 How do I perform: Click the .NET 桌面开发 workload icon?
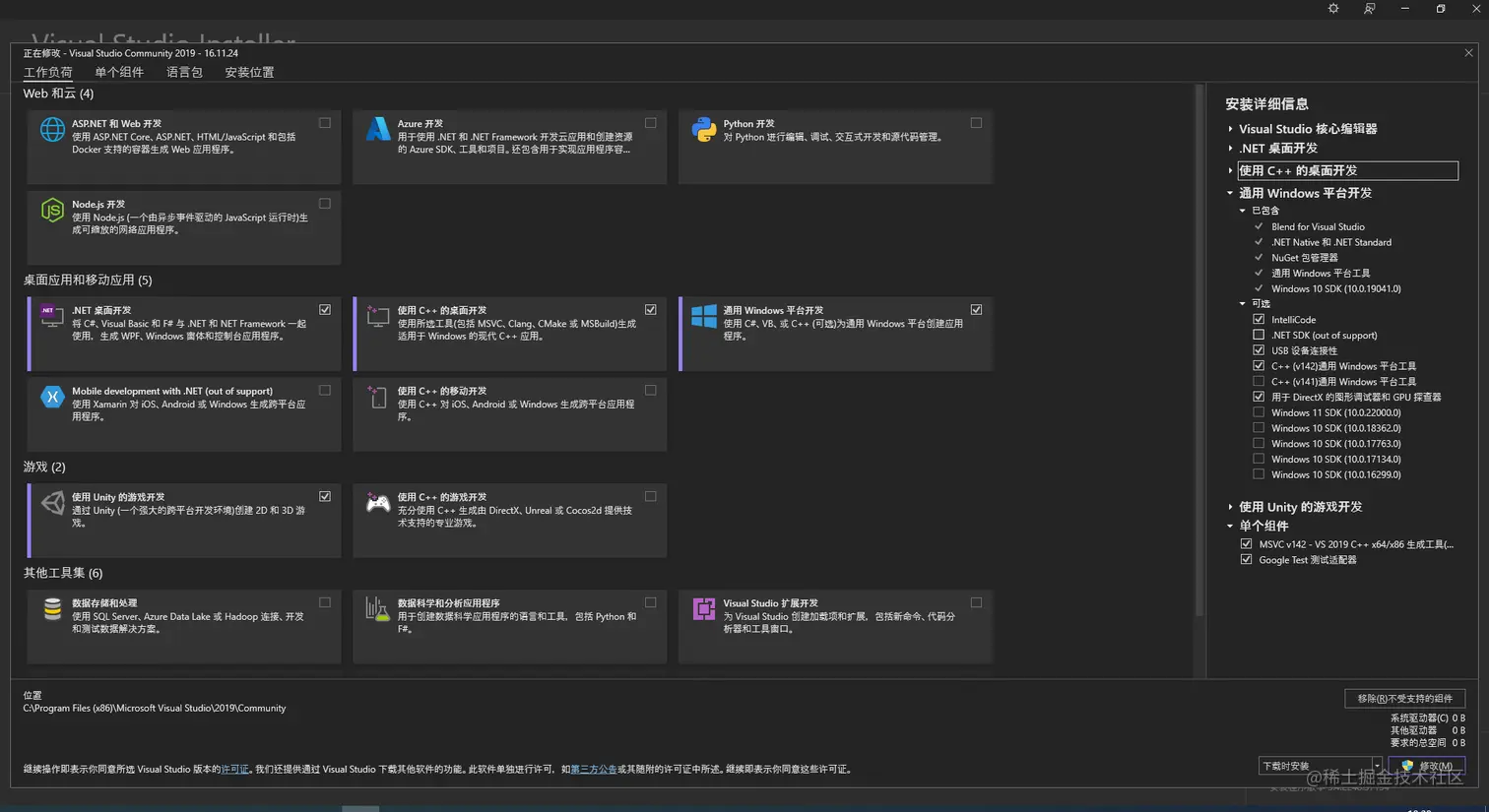point(52,316)
